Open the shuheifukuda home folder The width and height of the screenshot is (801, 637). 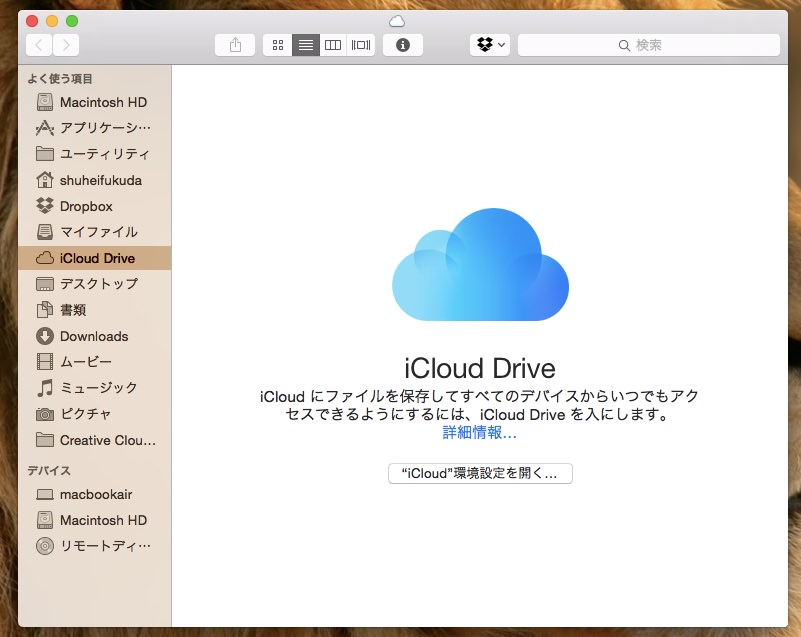[95, 180]
